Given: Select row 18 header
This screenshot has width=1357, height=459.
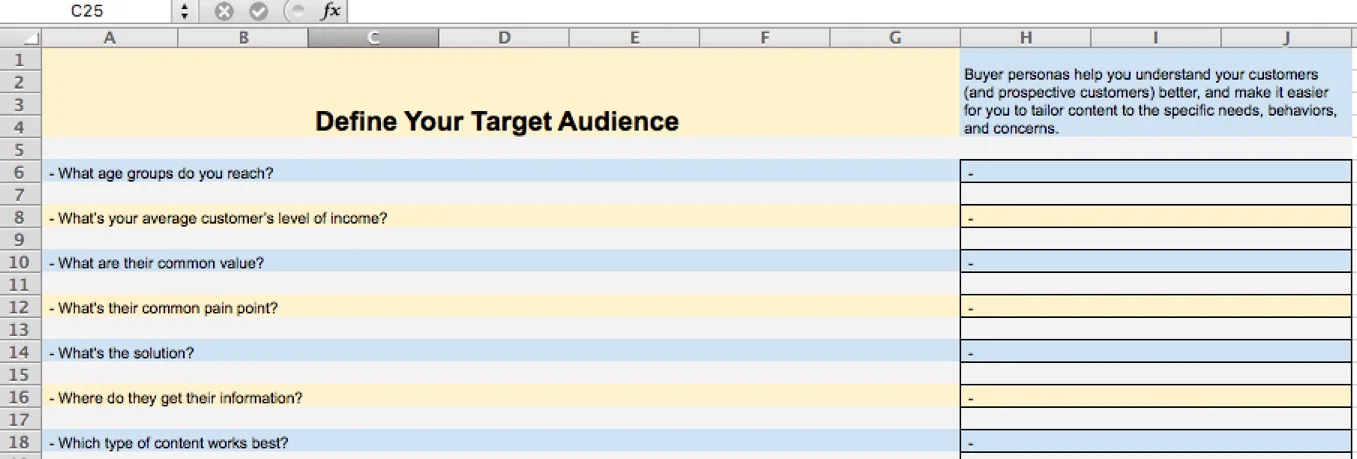Looking at the screenshot, I should pyautogui.click(x=21, y=442).
